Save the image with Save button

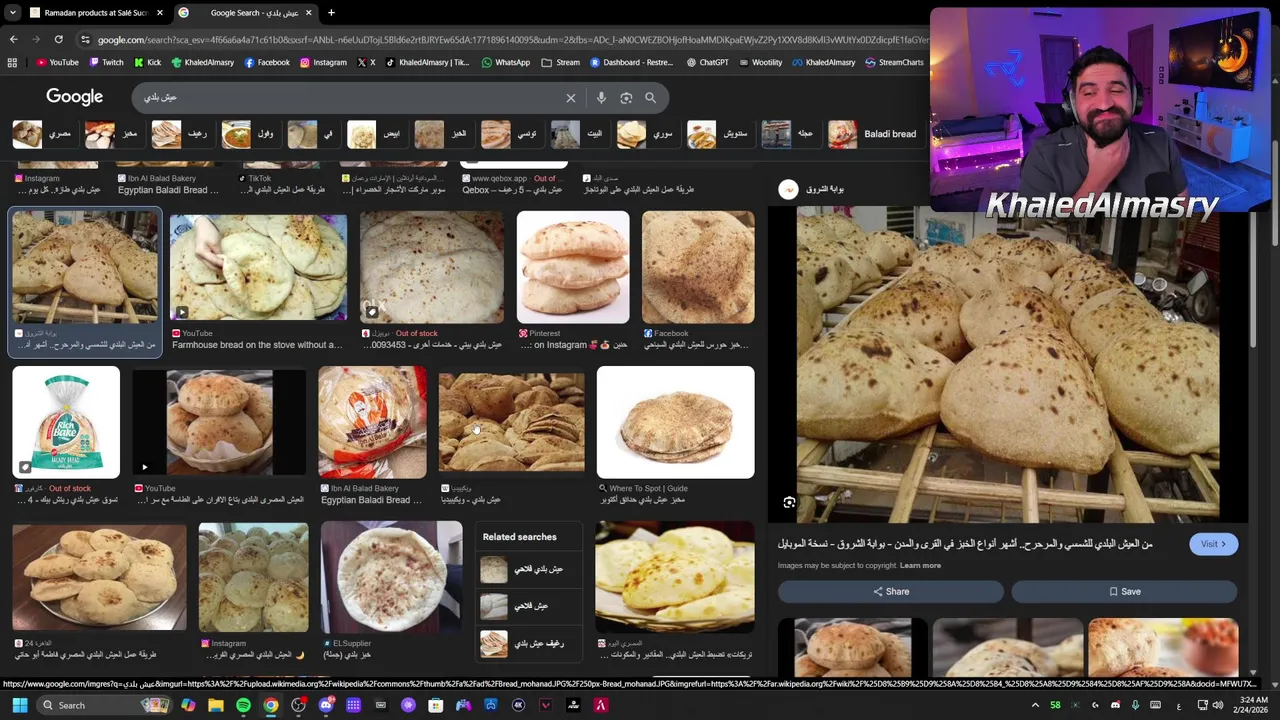[x=1124, y=592]
